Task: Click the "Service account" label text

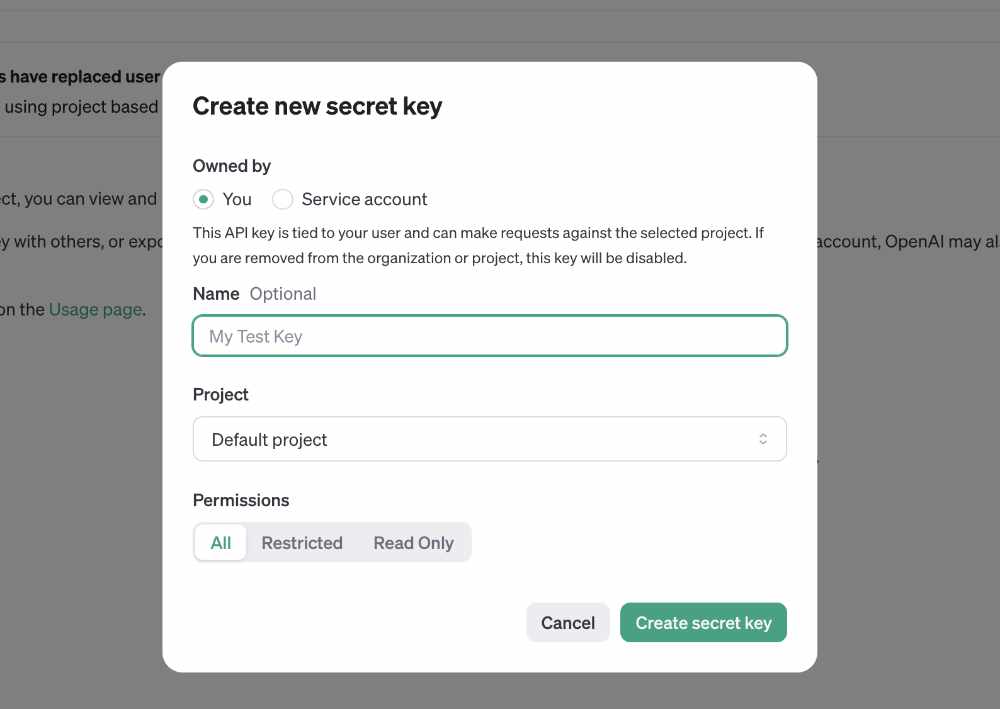Action: (364, 200)
